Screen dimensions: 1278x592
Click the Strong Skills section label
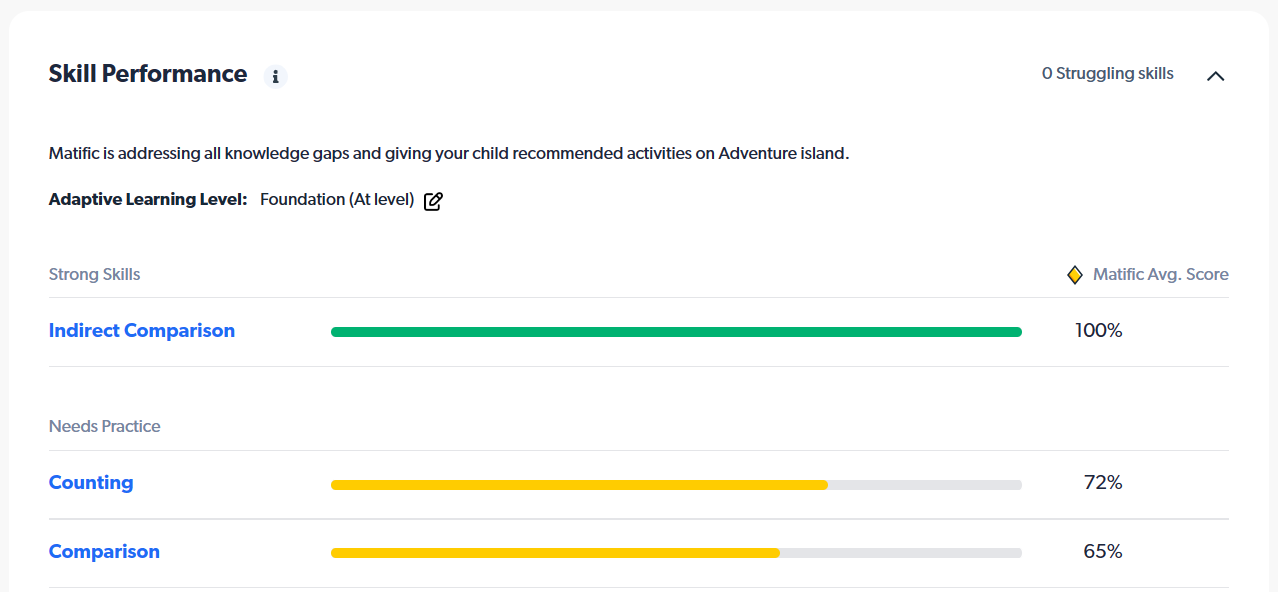(x=94, y=274)
